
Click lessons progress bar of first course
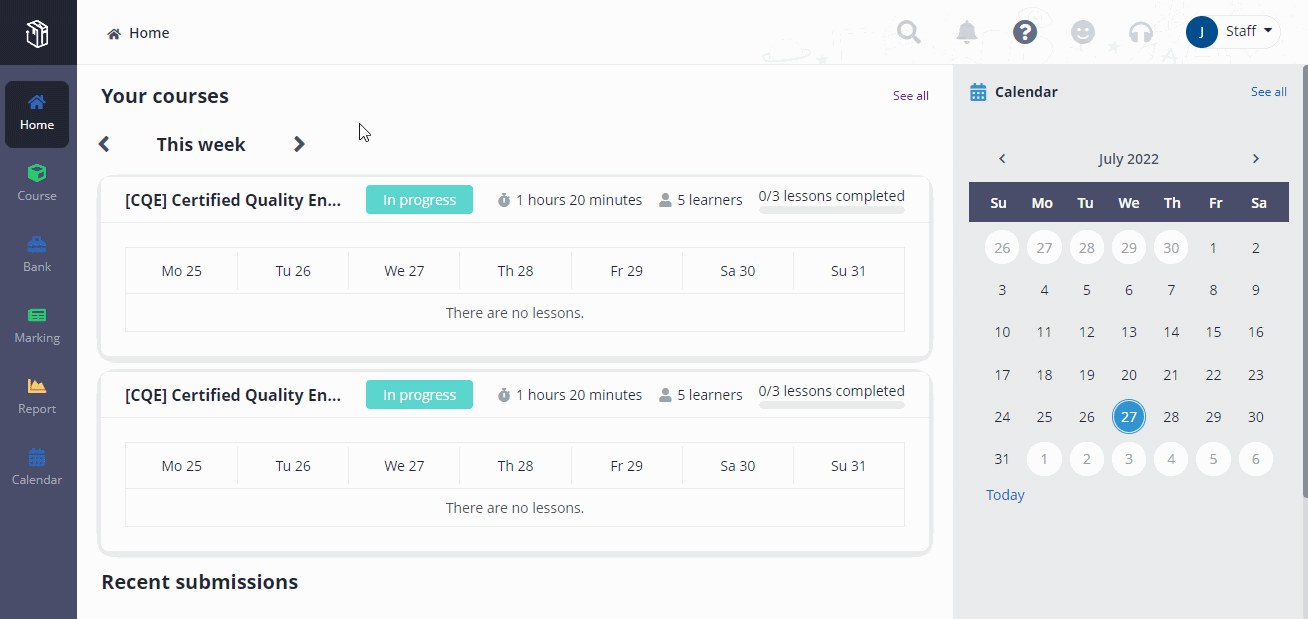point(831,210)
